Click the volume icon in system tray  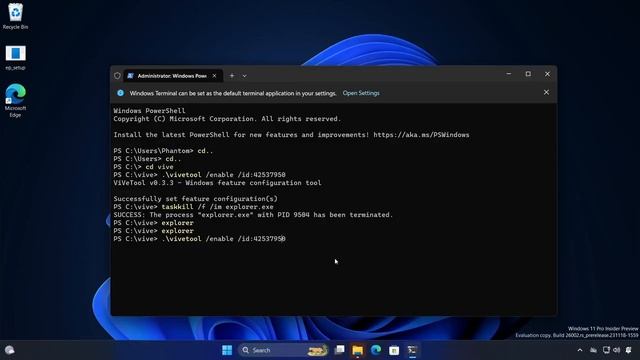(x=616, y=350)
